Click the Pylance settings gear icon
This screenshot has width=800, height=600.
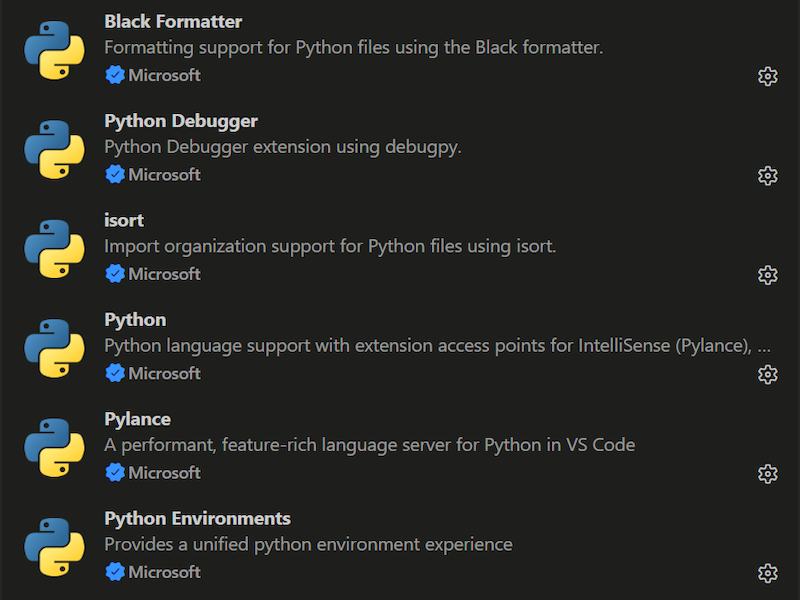(x=767, y=474)
